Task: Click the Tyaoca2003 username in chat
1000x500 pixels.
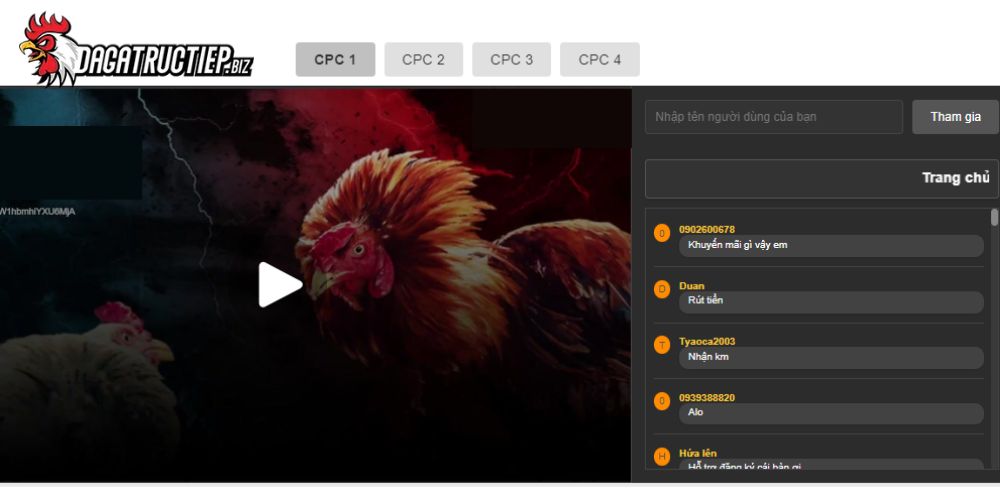Action: pyautogui.click(x=706, y=341)
